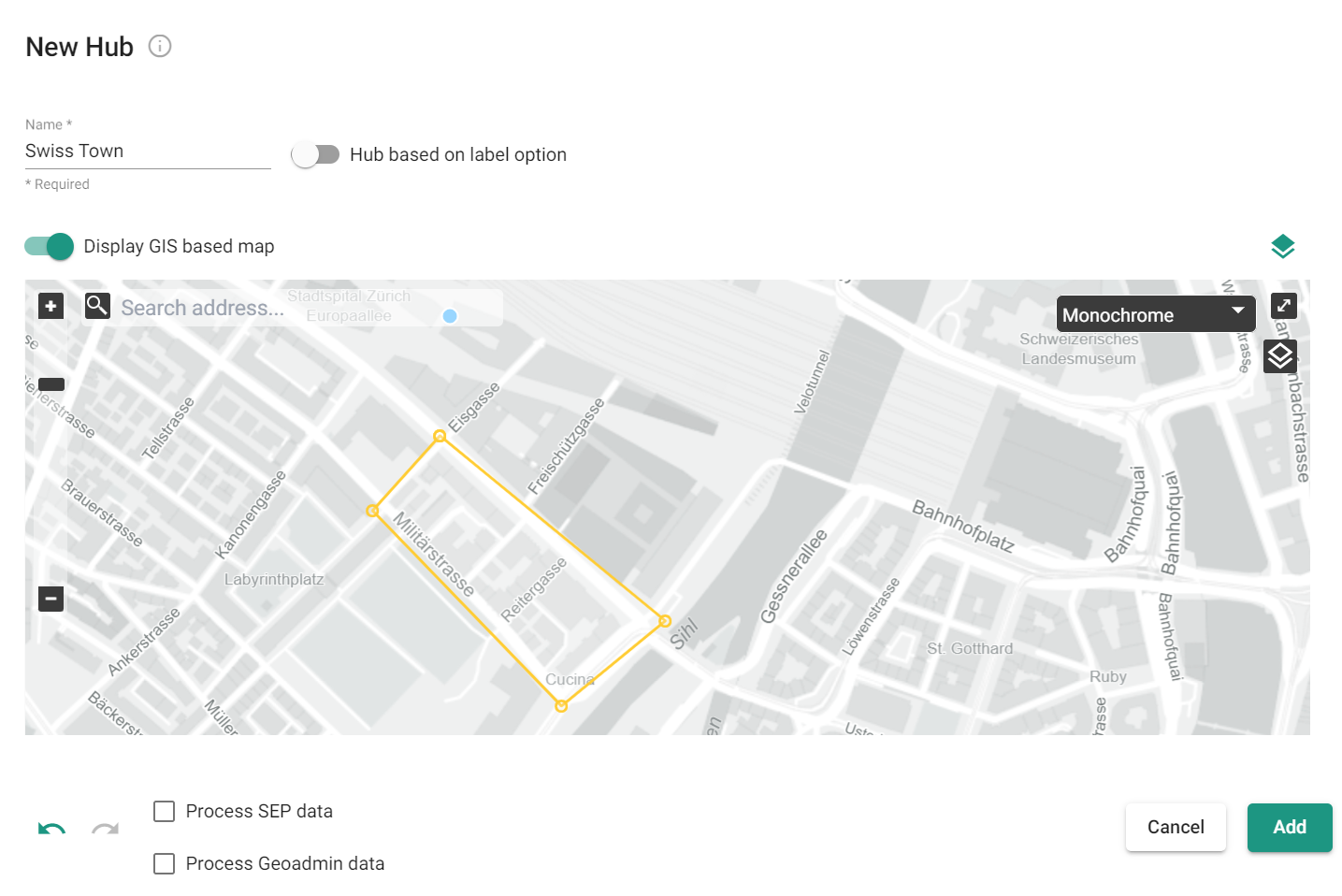Focus the Name field containing Swiss Town
Screen dimensions: 1342x896
tap(148, 152)
